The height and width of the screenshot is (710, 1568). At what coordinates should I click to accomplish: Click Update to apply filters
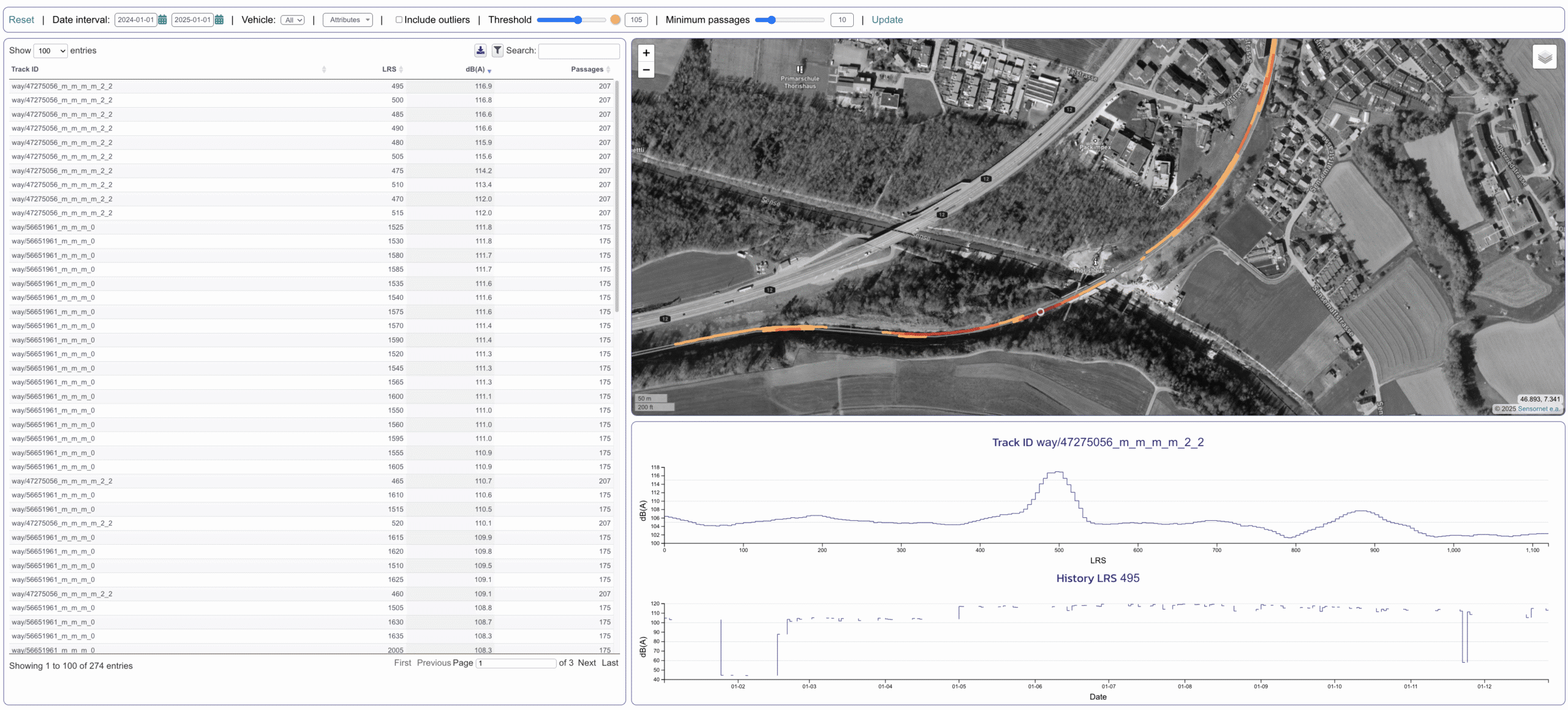pyautogui.click(x=887, y=20)
